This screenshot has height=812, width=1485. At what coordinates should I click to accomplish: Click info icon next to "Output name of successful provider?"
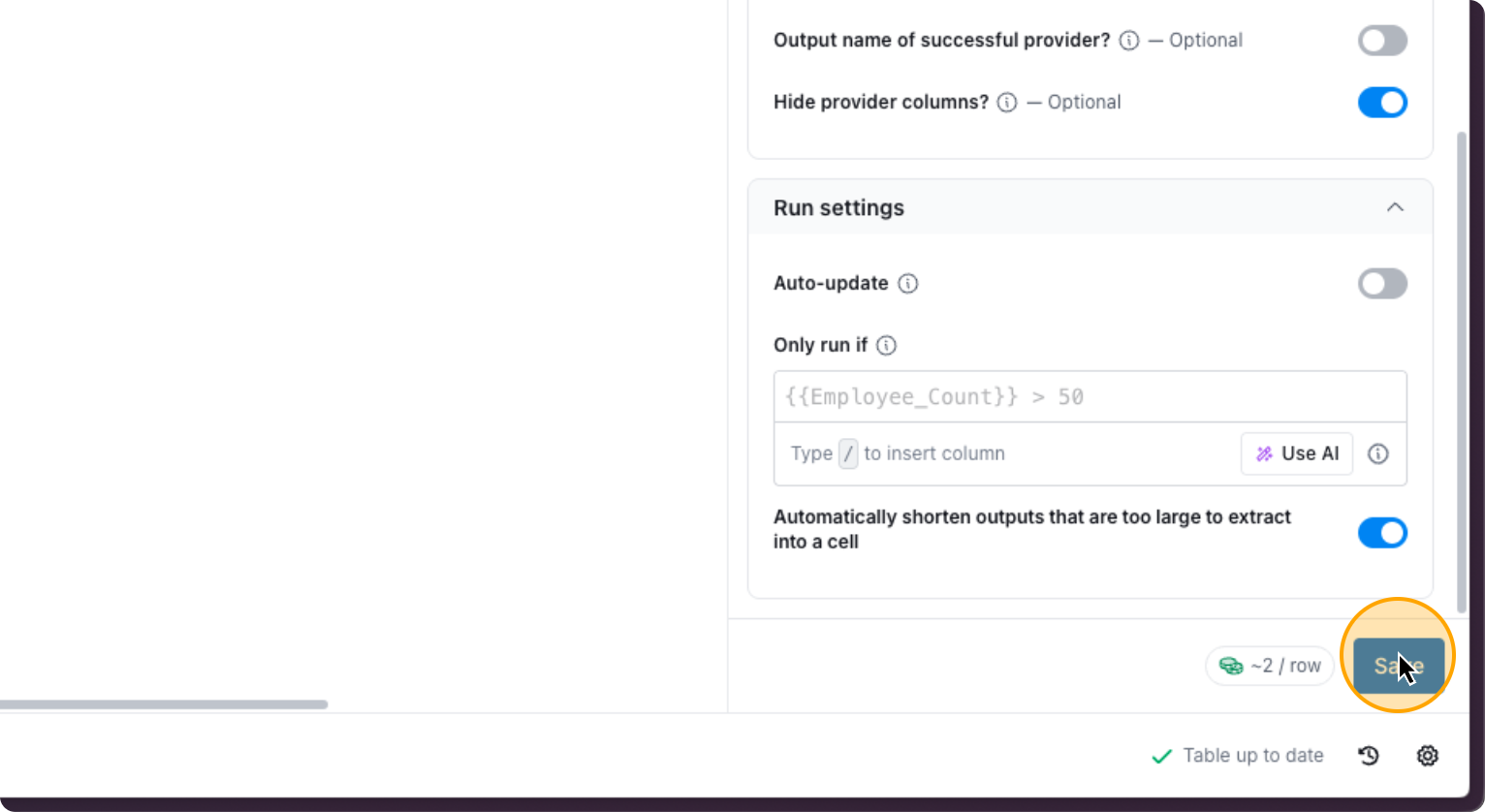click(x=1128, y=41)
